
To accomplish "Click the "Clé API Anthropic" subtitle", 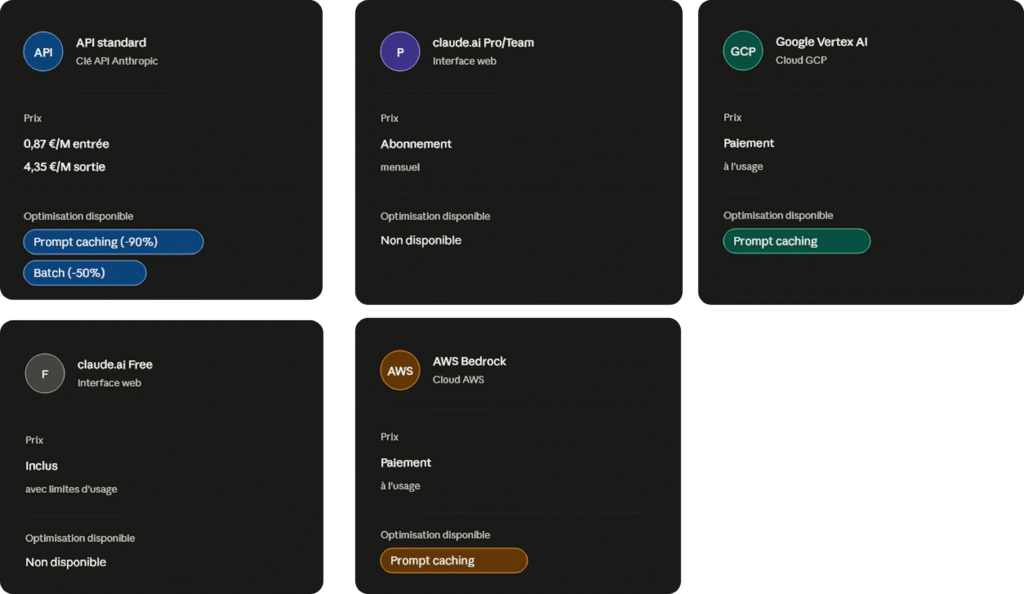I will [117, 61].
